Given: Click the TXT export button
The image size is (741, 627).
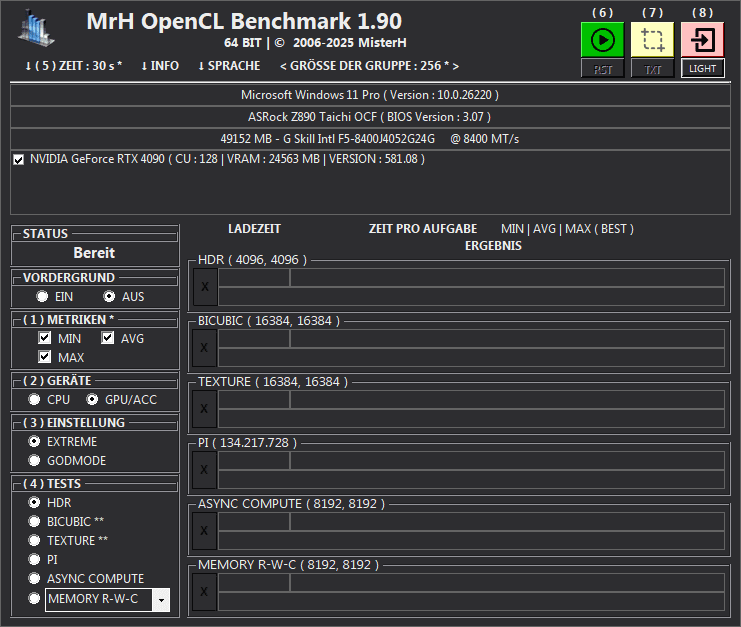Looking at the screenshot, I should (652, 69).
